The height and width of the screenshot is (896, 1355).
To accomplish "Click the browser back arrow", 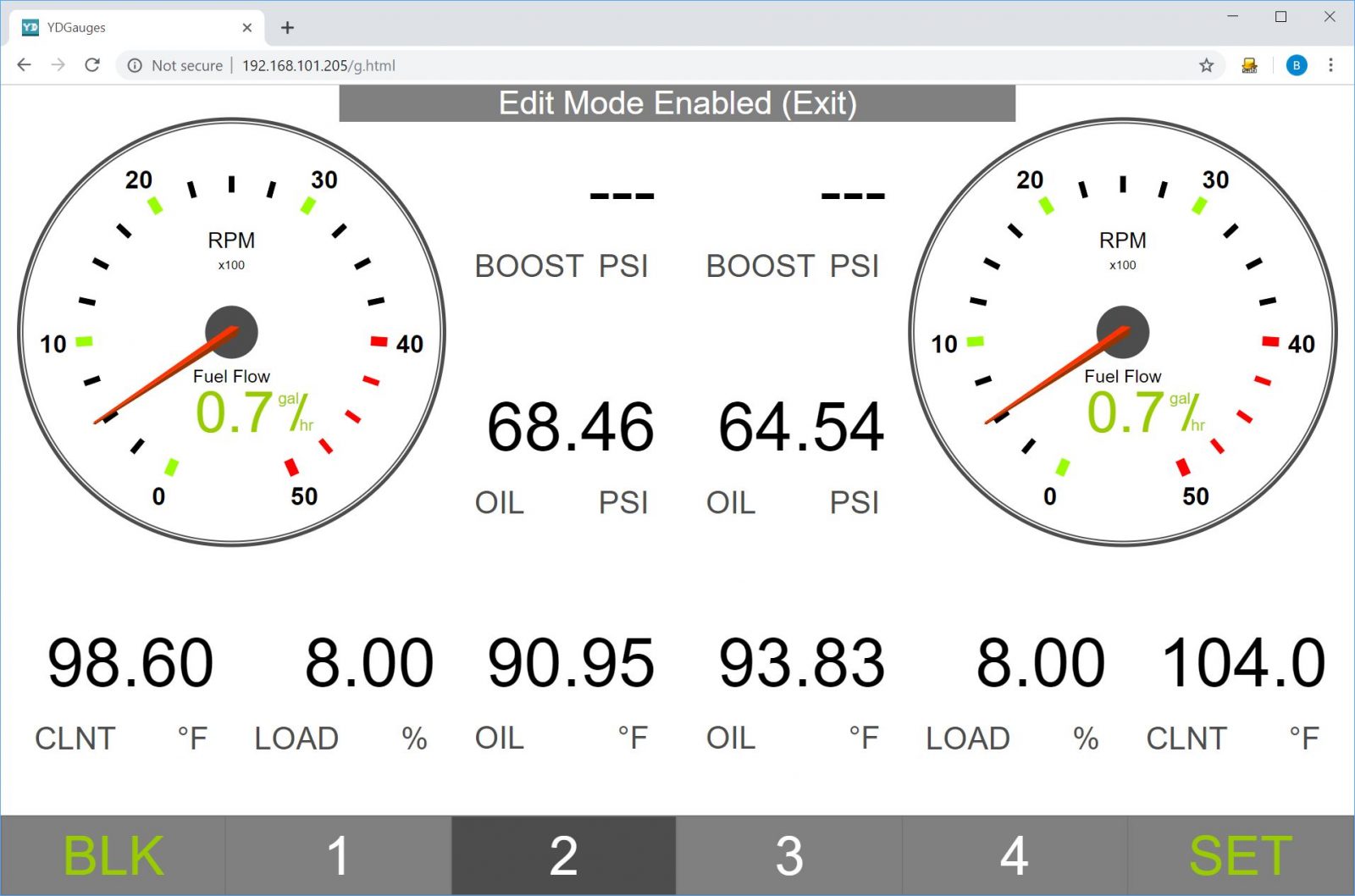I will point(24,65).
